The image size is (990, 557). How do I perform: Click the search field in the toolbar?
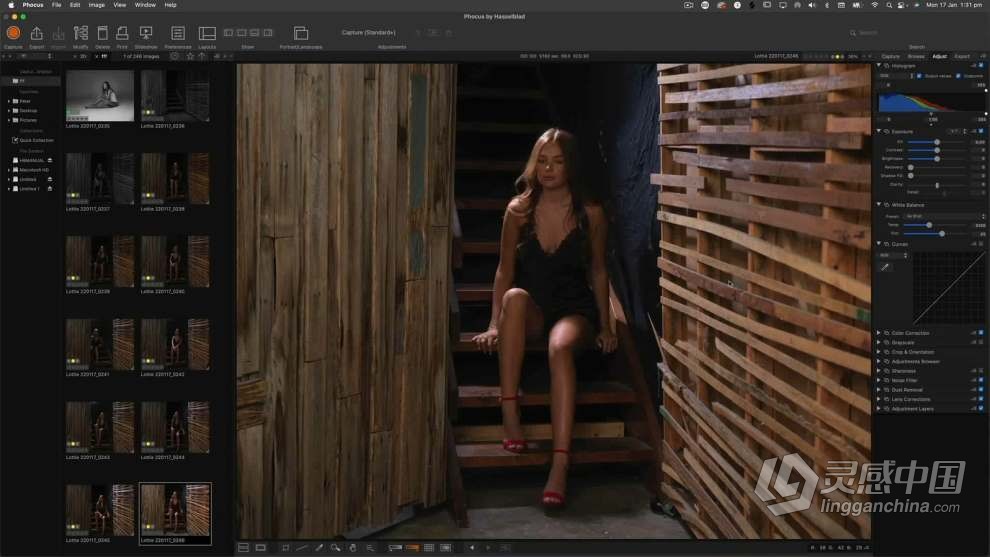pos(915,33)
